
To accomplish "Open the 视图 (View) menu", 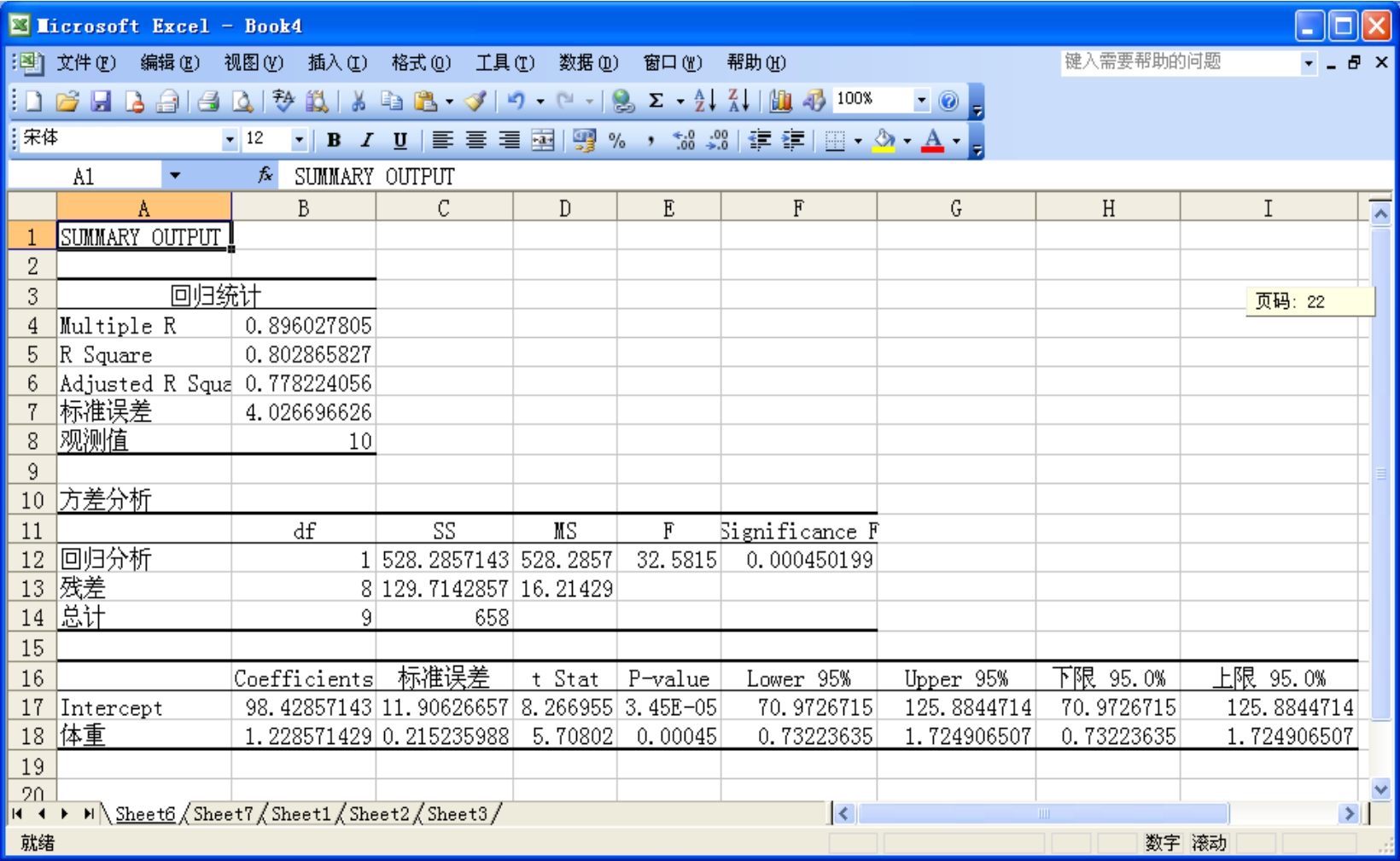I will pos(254,62).
